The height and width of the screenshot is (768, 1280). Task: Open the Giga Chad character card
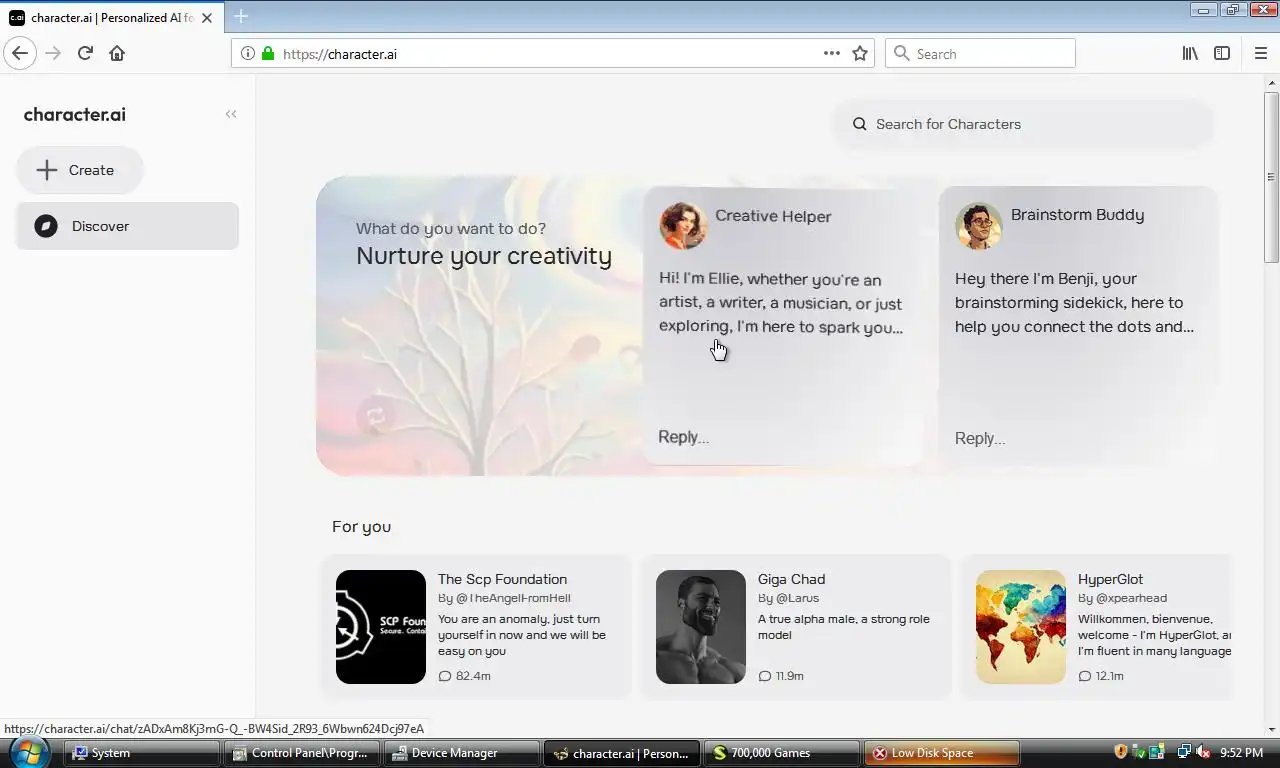click(x=796, y=627)
